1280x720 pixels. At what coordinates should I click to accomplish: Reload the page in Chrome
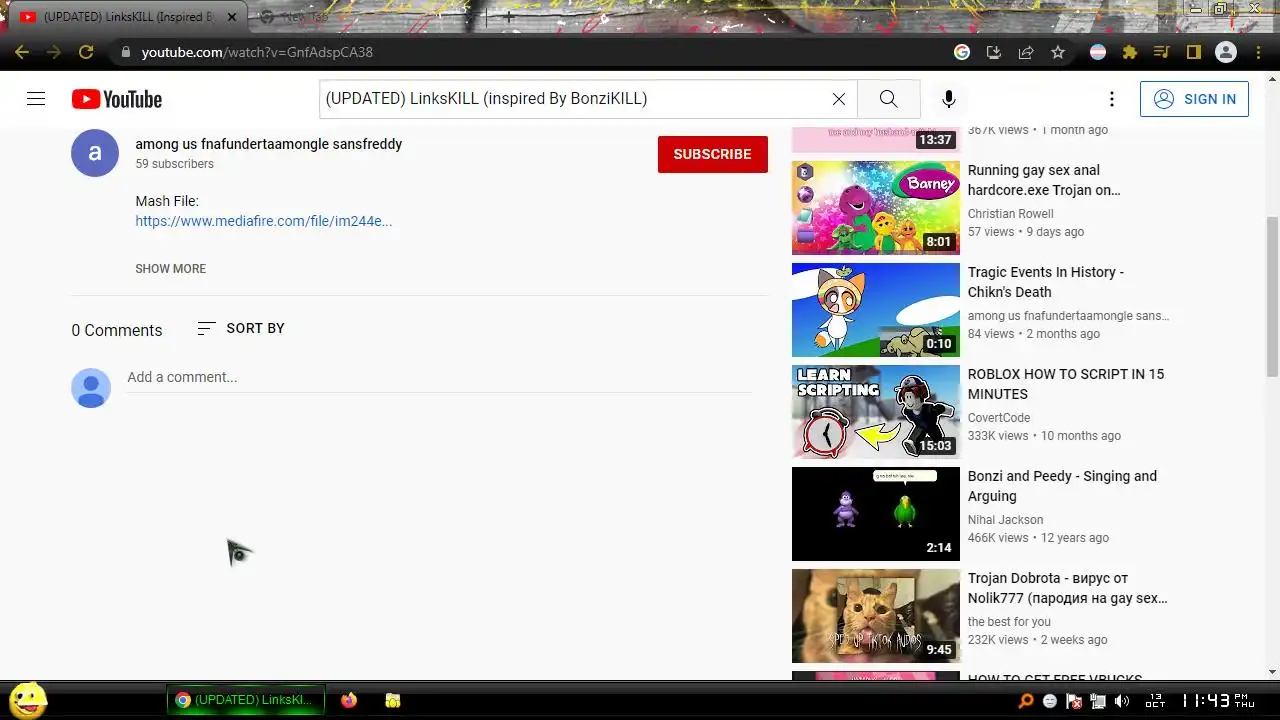click(x=86, y=52)
